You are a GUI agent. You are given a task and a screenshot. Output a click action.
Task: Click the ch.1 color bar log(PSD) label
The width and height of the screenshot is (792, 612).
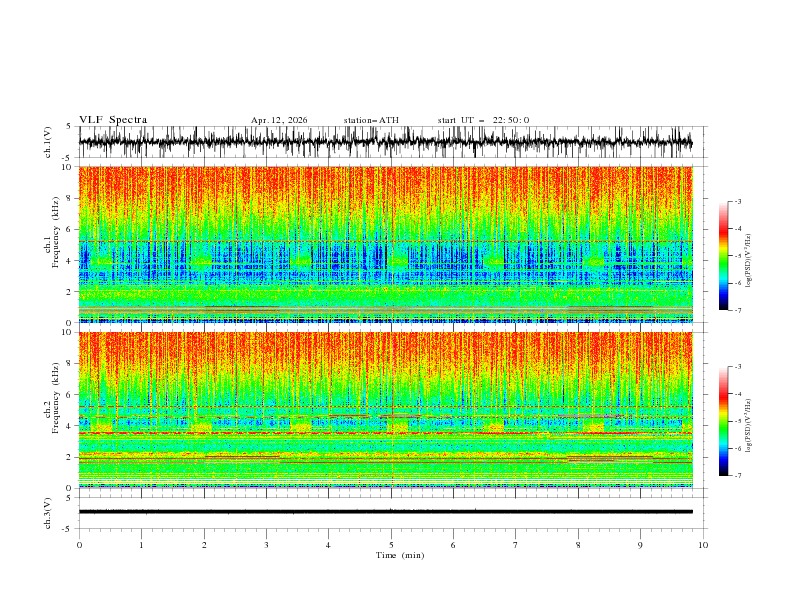tap(749, 261)
